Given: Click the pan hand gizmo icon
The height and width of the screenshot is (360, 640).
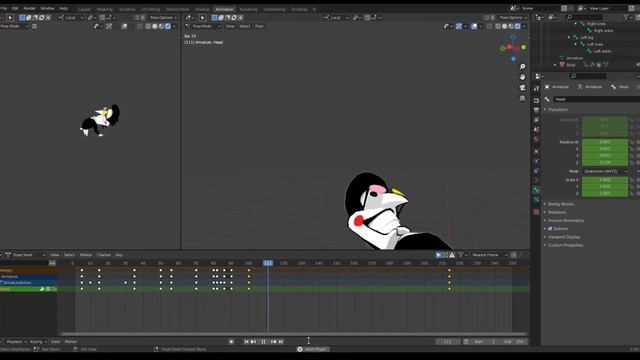Looking at the screenshot, I should [522, 77].
